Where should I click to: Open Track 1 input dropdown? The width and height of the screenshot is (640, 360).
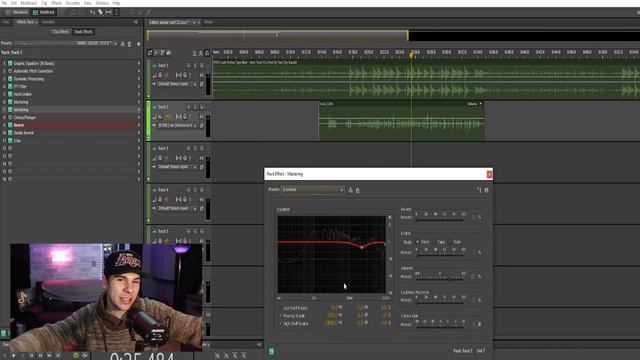[177, 84]
